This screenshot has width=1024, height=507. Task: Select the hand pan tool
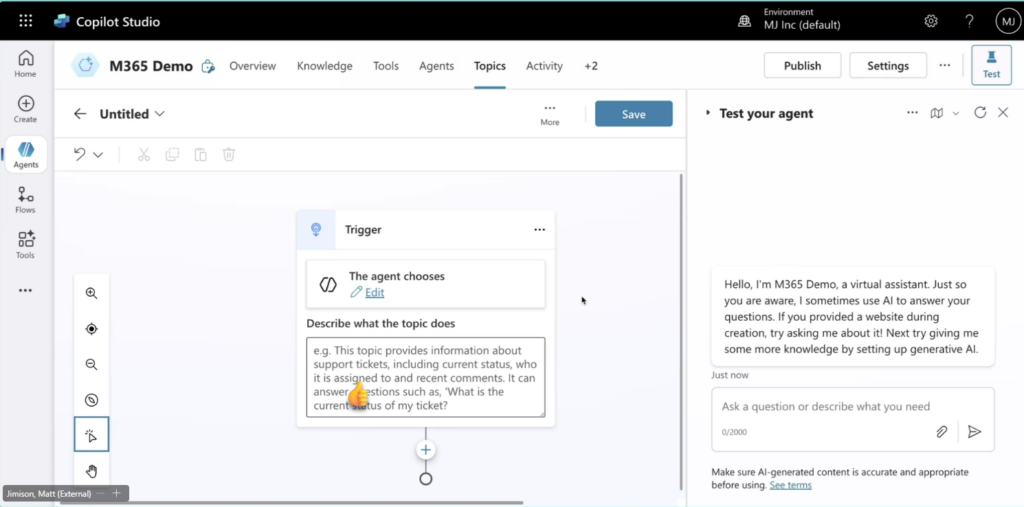pos(91,470)
